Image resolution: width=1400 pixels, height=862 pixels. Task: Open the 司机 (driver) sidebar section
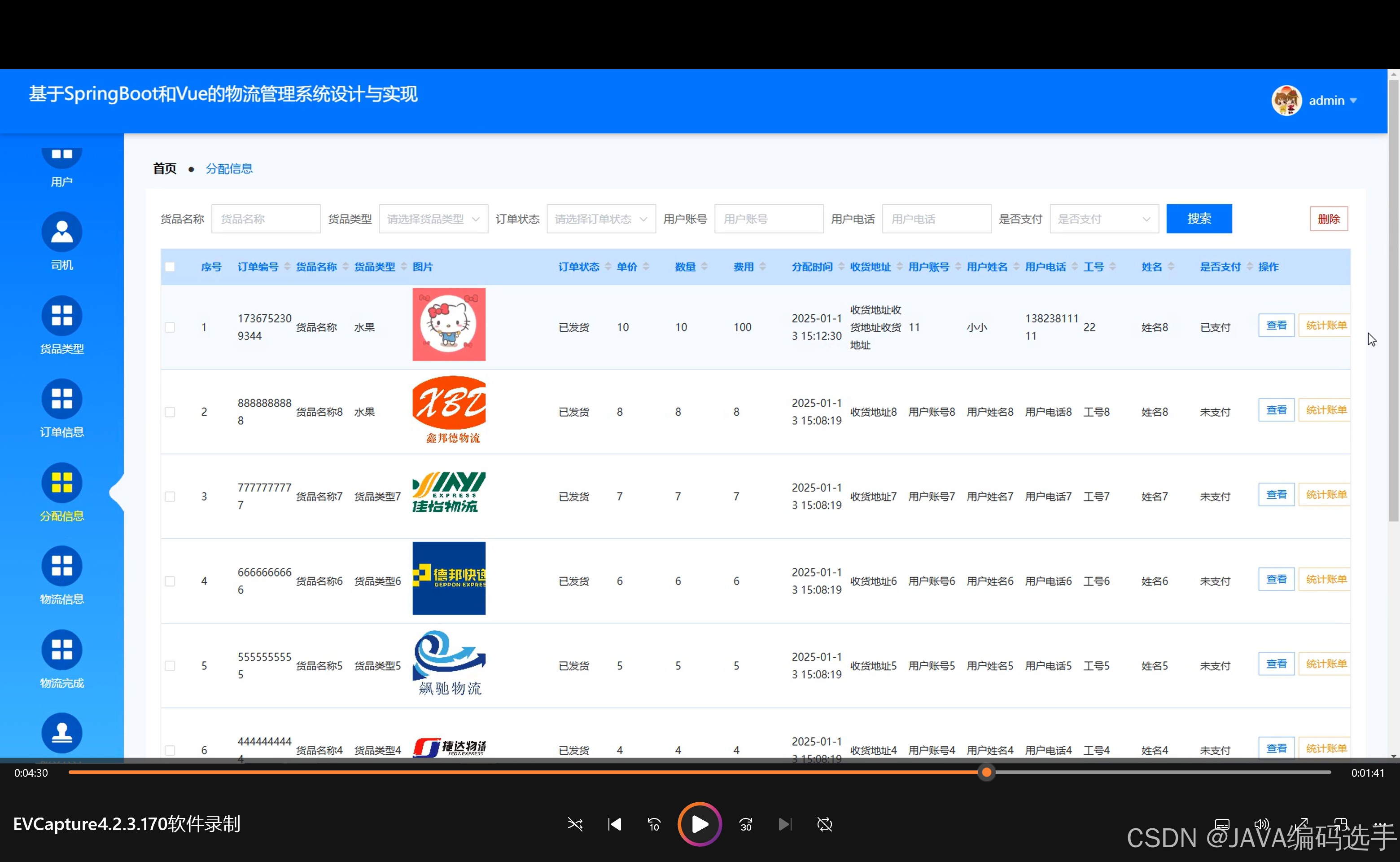click(61, 242)
